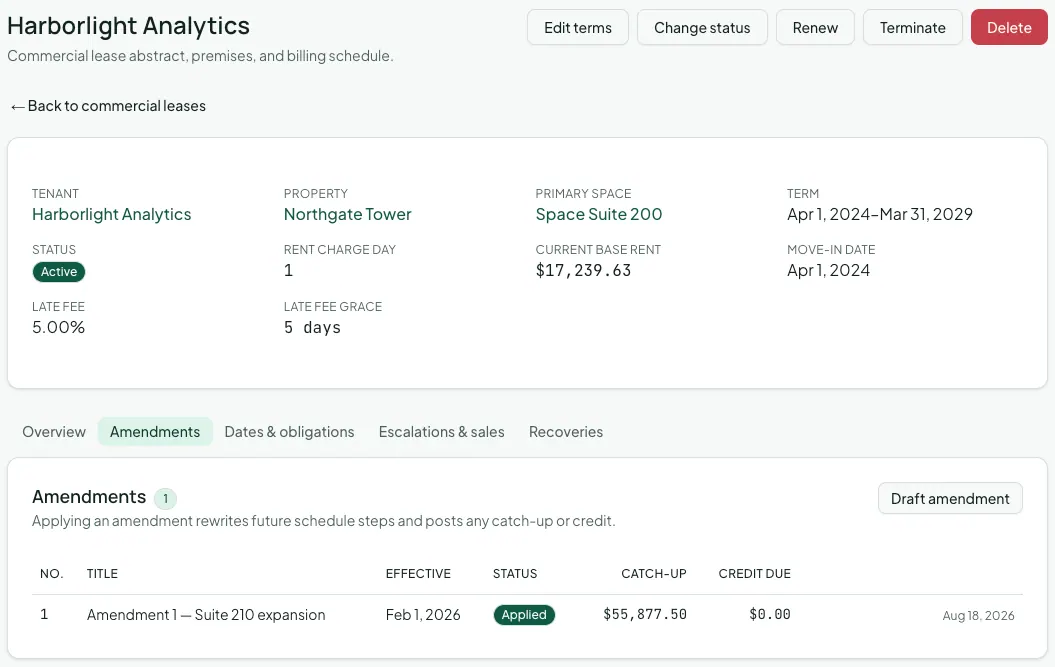The image size is (1055, 667).
Task: Open the Harborlight Analytics tenant link
Action: 112,214
